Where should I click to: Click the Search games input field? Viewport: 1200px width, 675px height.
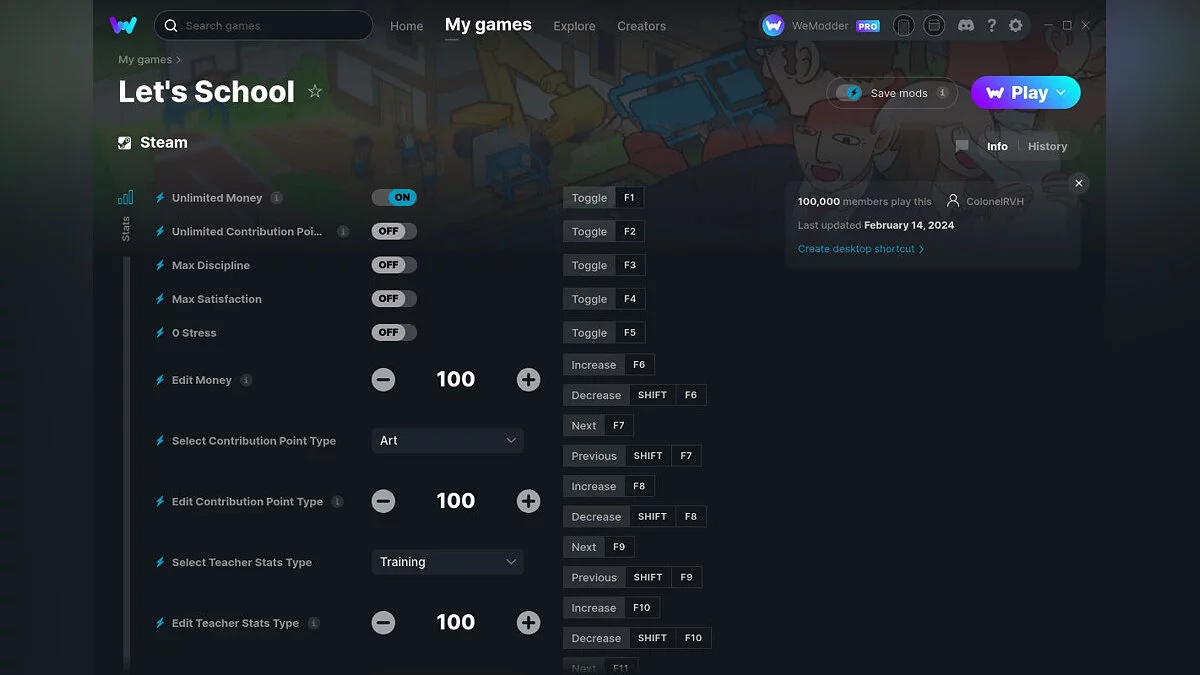(x=263, y=25)
